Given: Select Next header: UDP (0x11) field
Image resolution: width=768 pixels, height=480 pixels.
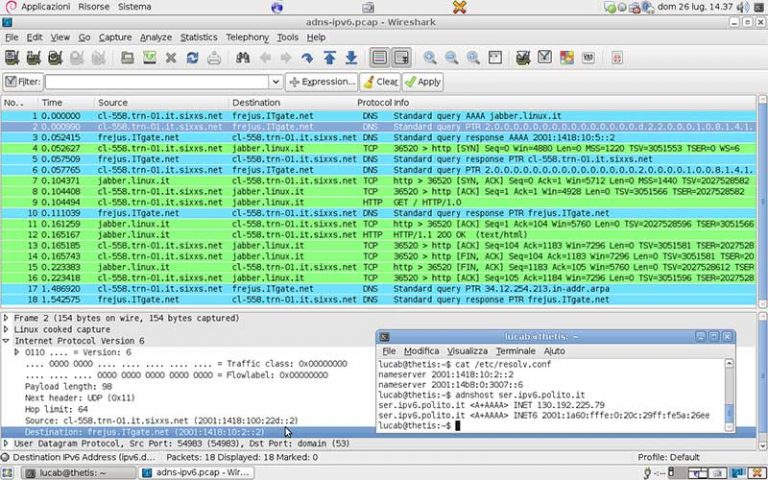Looking at the screenshot, I should click(80, 398).
